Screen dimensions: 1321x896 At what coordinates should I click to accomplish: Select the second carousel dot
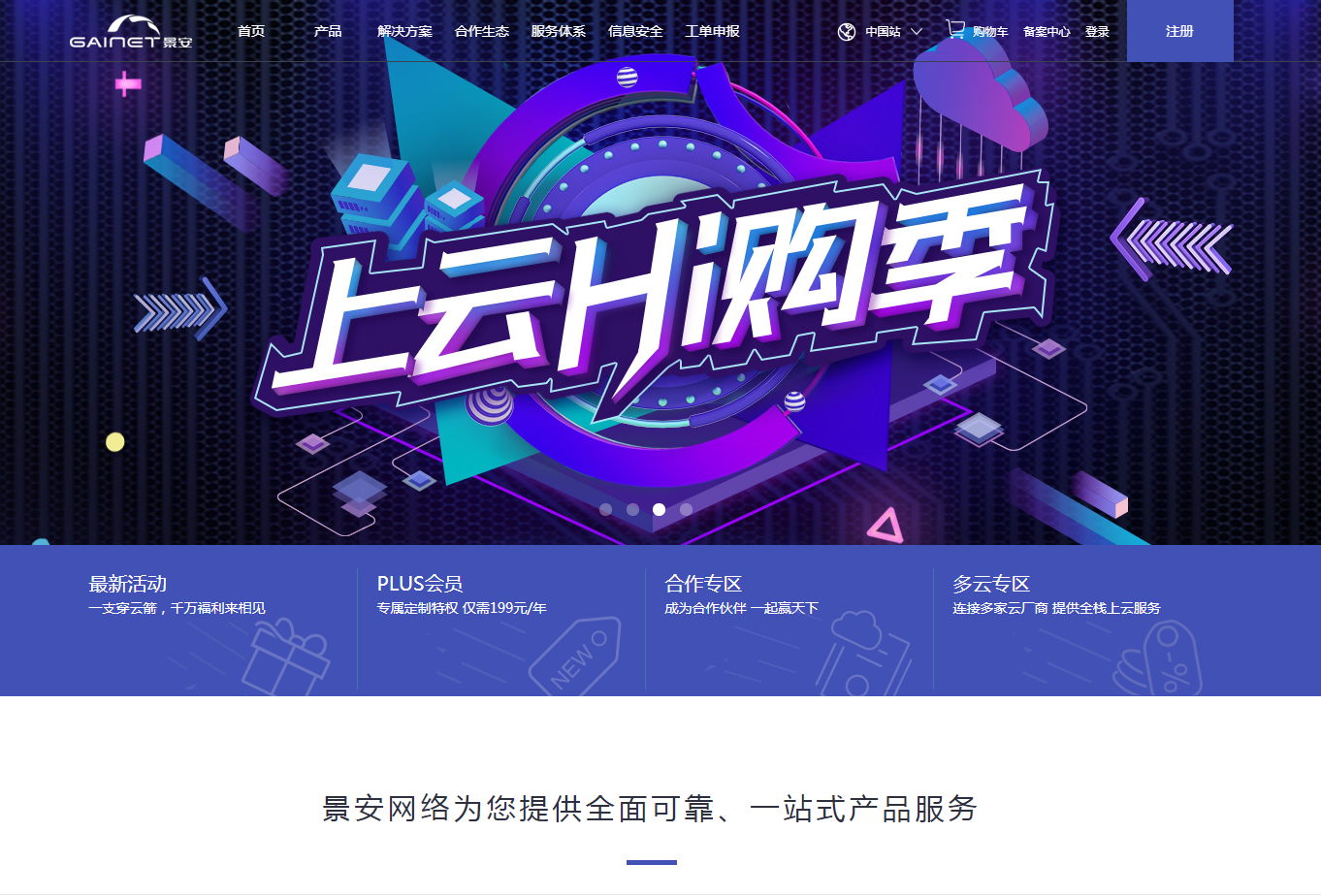pyautogui.click(x=632, y=509)
